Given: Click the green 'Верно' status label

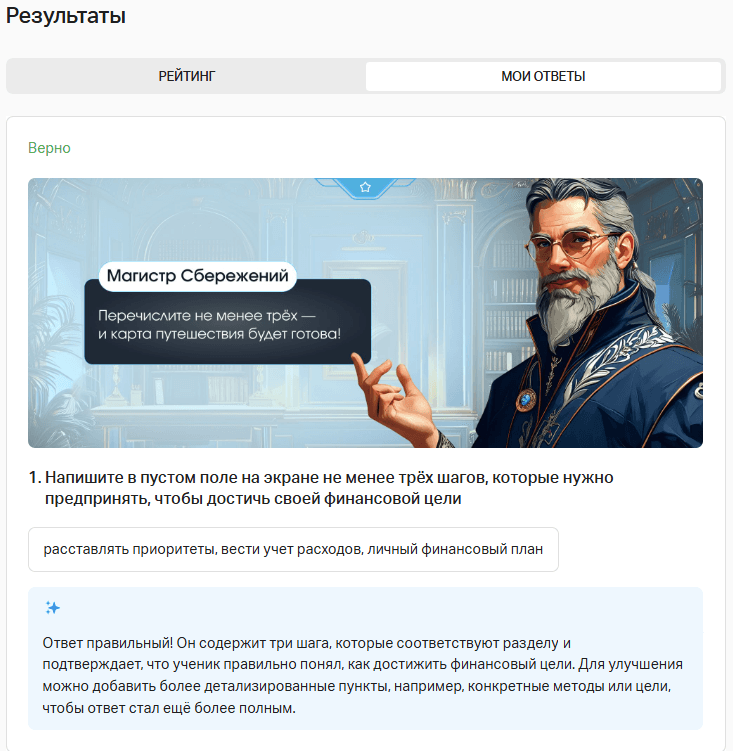Looking at the screenshot, I should [49, 148].
